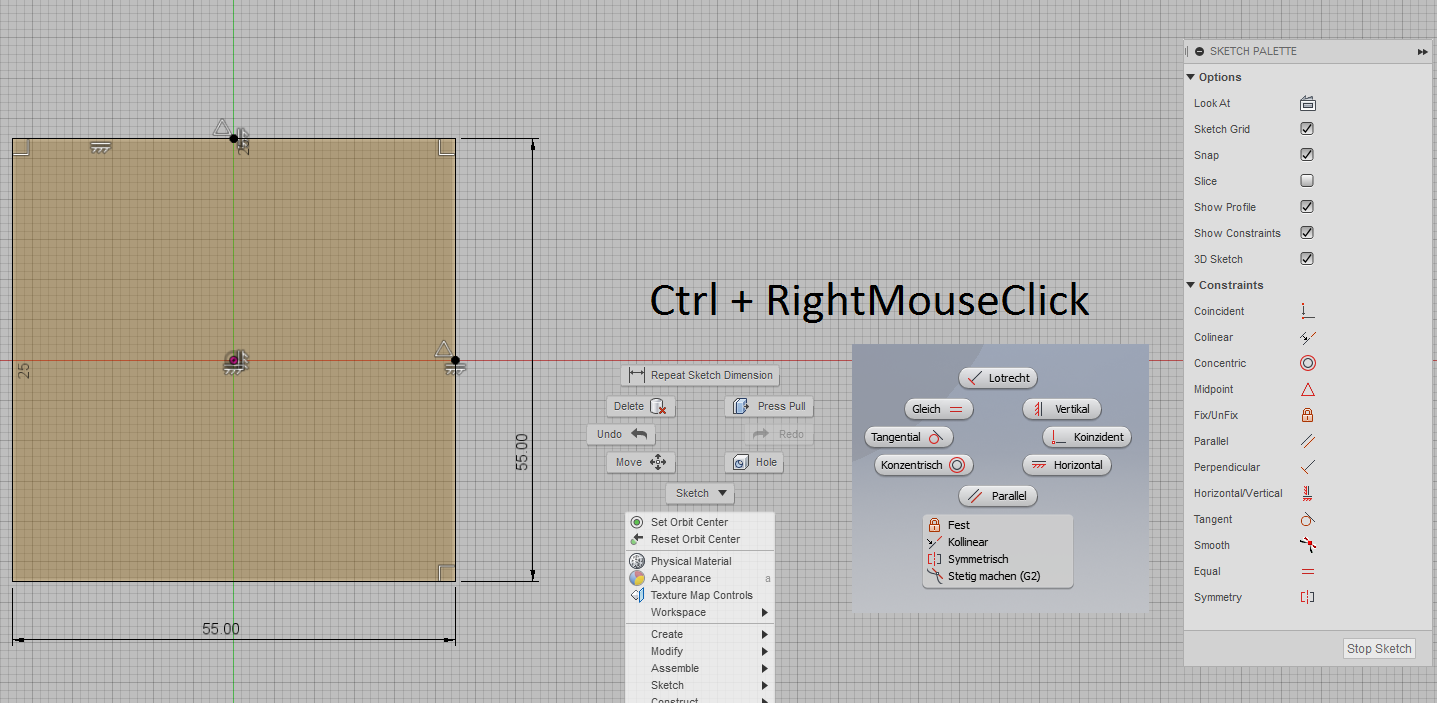Select the Smooth constraint icon
Viewport: 1437px width, 703px height.
(x=1307, y=545)
